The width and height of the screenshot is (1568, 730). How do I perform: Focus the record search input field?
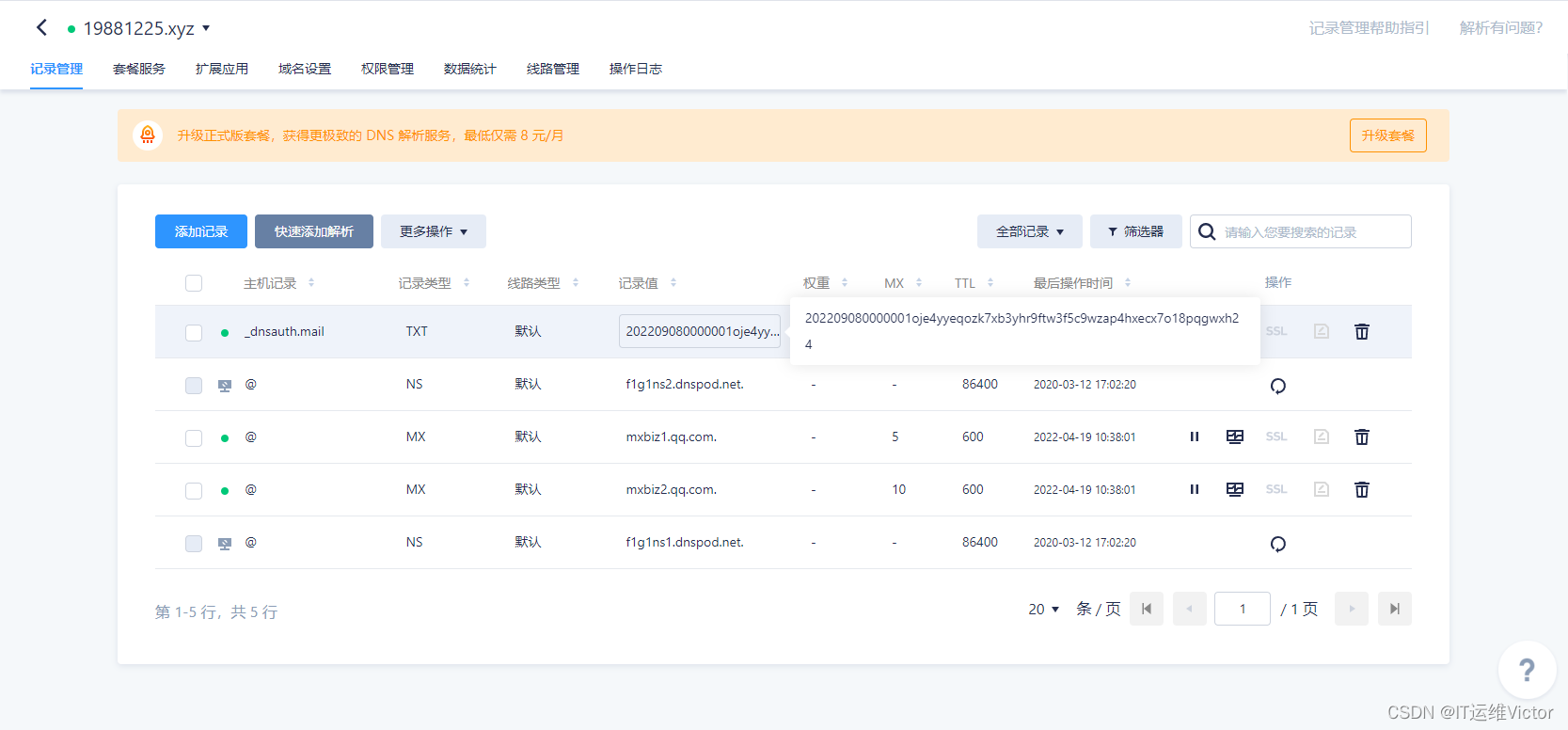1301,231
